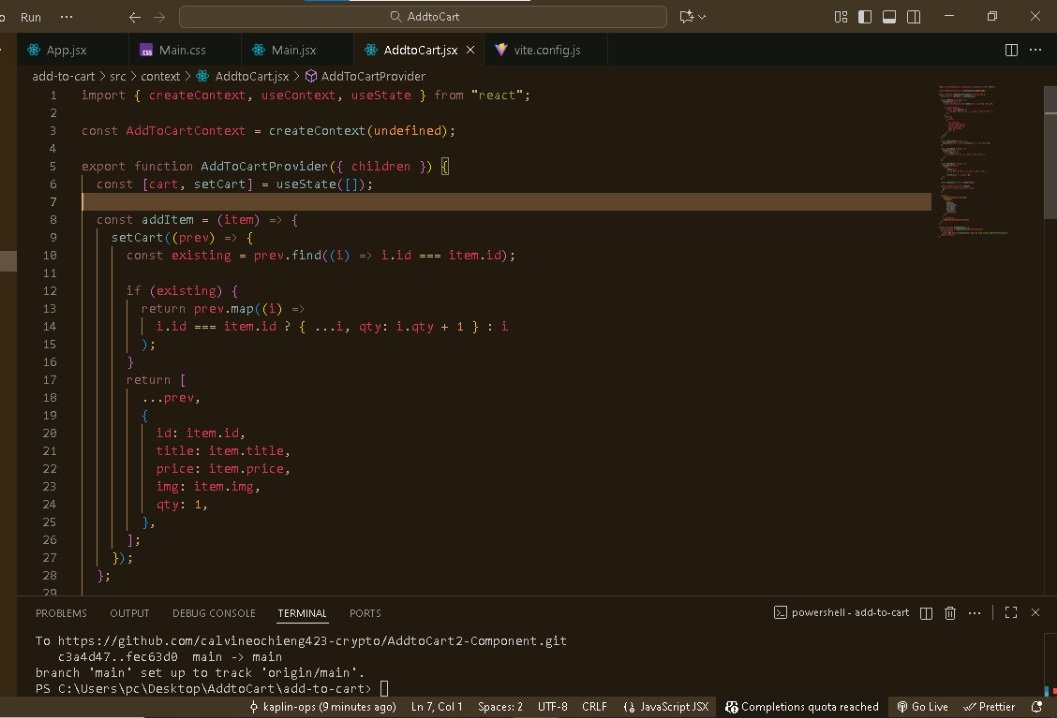This screenshot has height=718, width=1057.
Task: Click the add-to-cart breadcrumb
Action: pyautogui.click(x=63, y=76)
